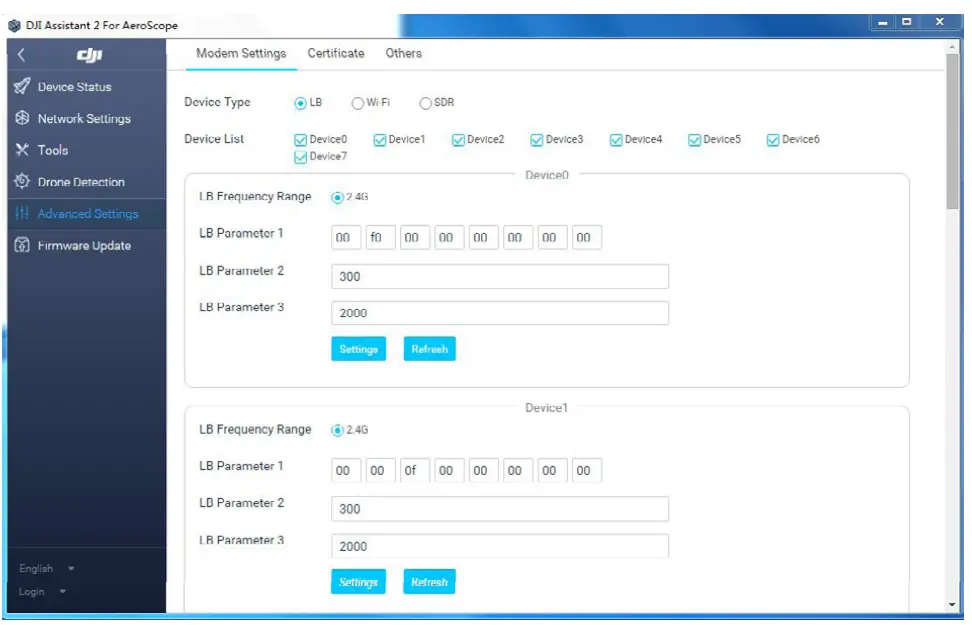This screenshot has height=625, width=972.
Task: Click Device1 LB Parameter 3 field
Action: coord(500,546)
